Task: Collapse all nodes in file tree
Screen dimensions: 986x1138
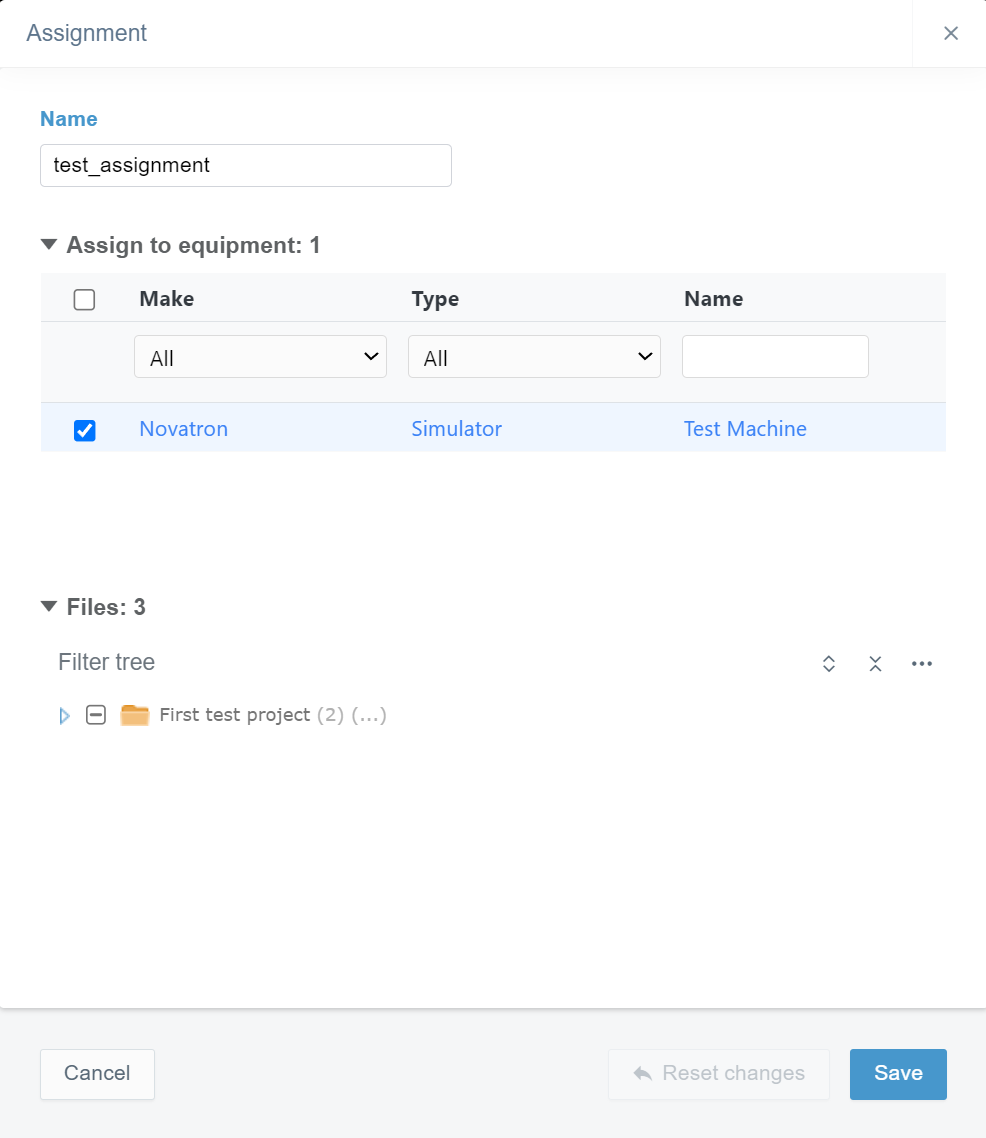Action: click(875, 663)
